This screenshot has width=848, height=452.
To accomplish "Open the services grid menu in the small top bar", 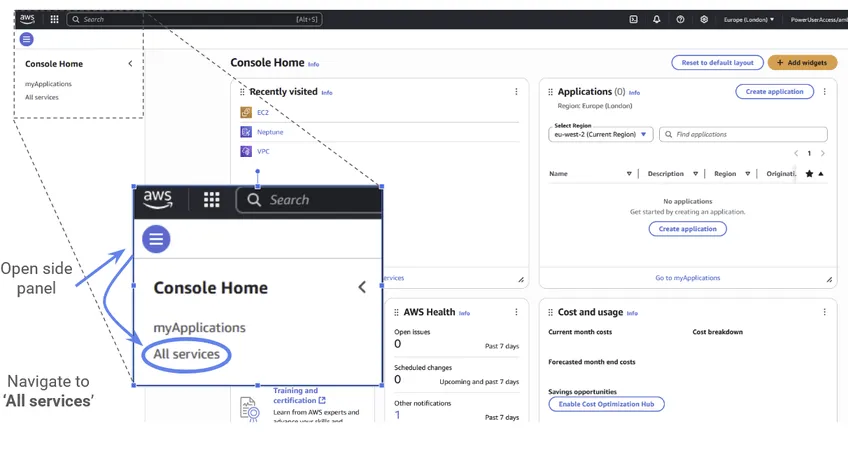I will (x=54, y=19).
